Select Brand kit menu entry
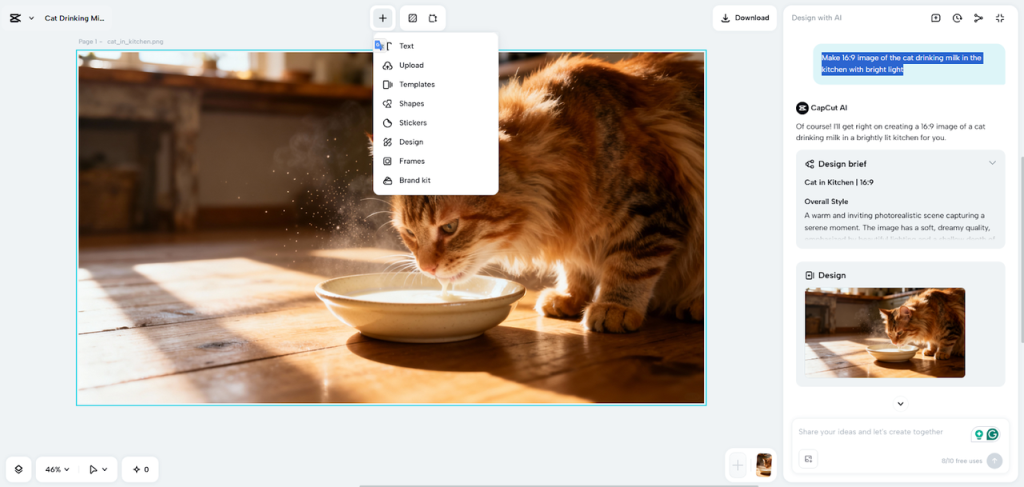Screen dimensions: 1024x487 pos(414,180)
